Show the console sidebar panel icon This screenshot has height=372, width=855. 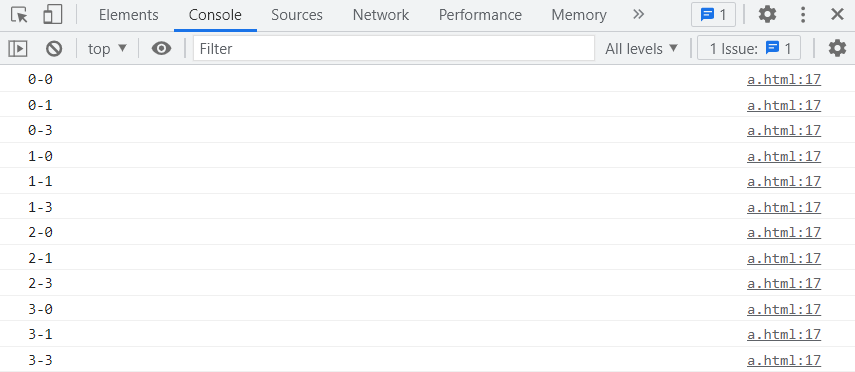17,49
